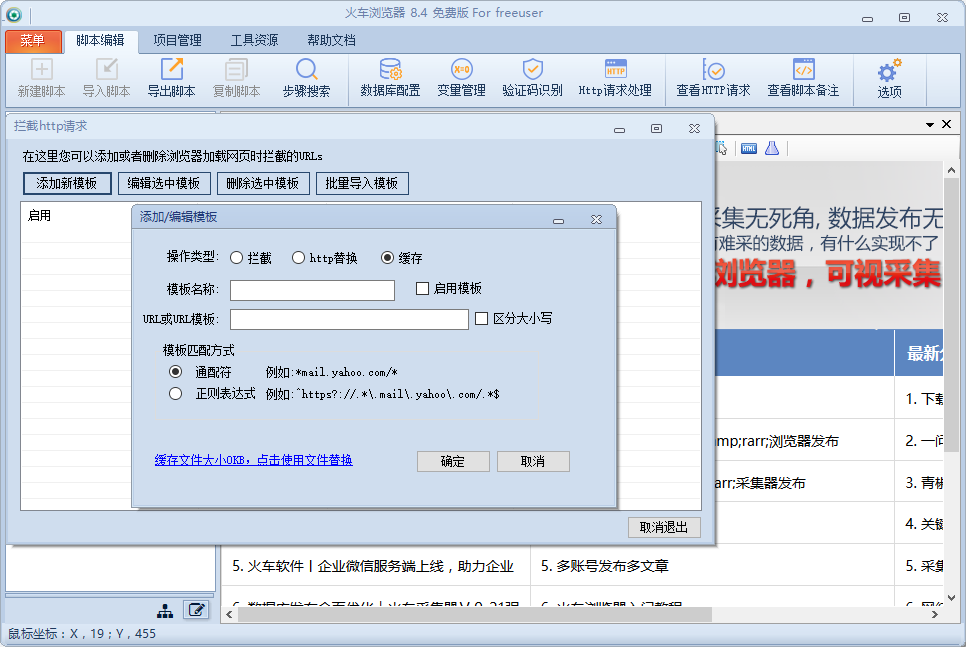Screen dimensions: 966x647
Task: Click the flask test icon in browser toolbar
Action: [x=772, y=148]
